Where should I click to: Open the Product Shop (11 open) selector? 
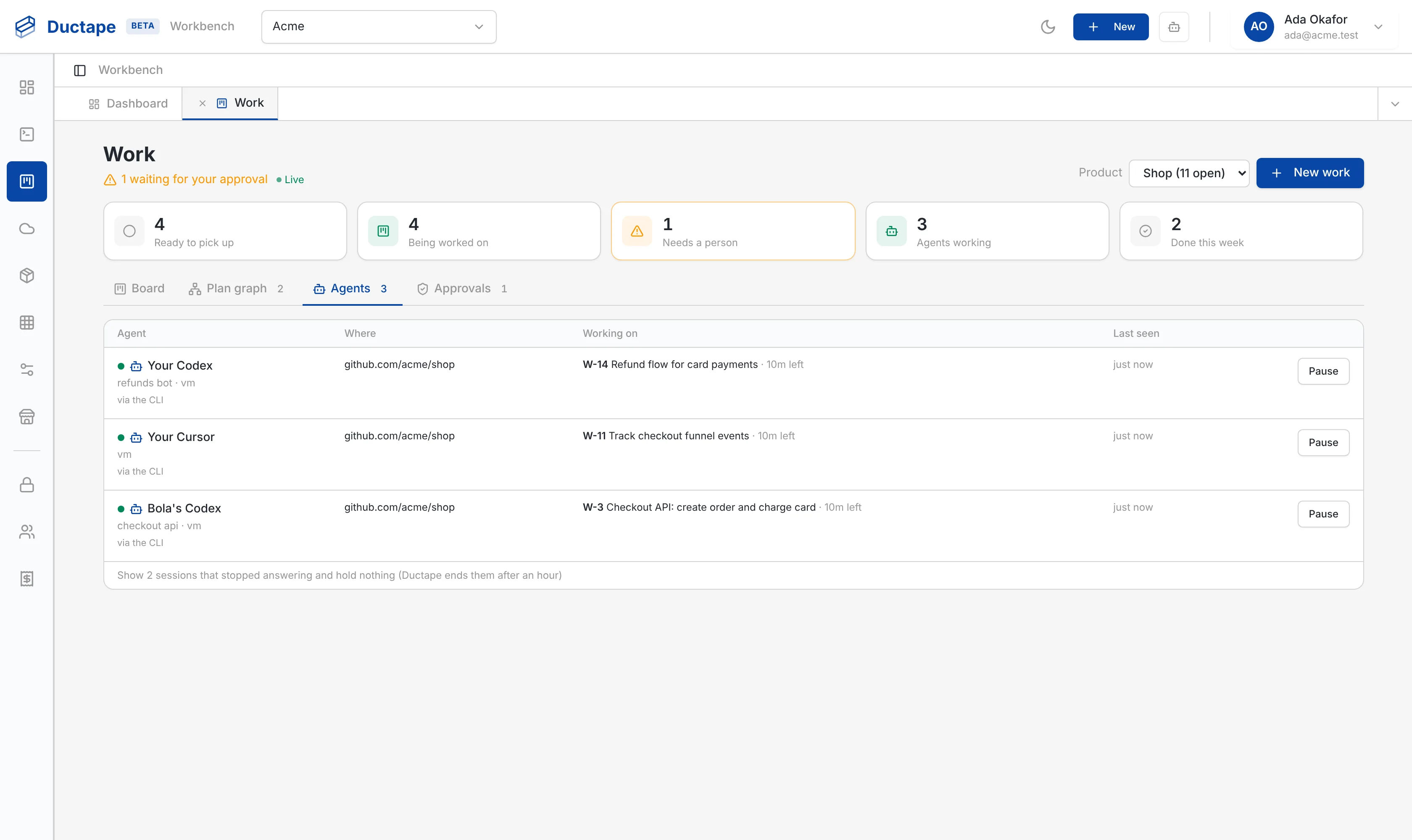tap(1189, 173)
